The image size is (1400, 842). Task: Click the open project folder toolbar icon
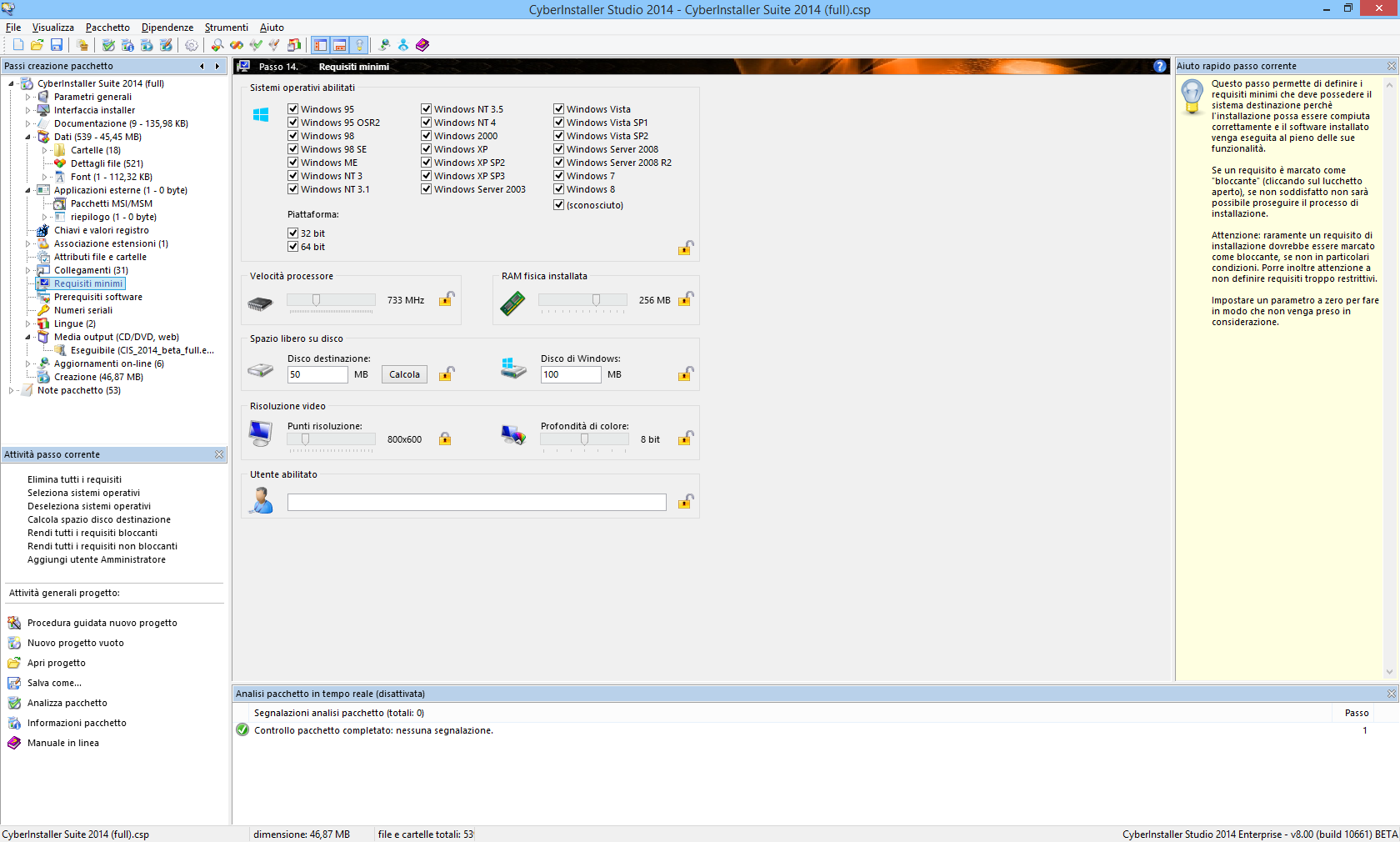[x=37, y=45]
